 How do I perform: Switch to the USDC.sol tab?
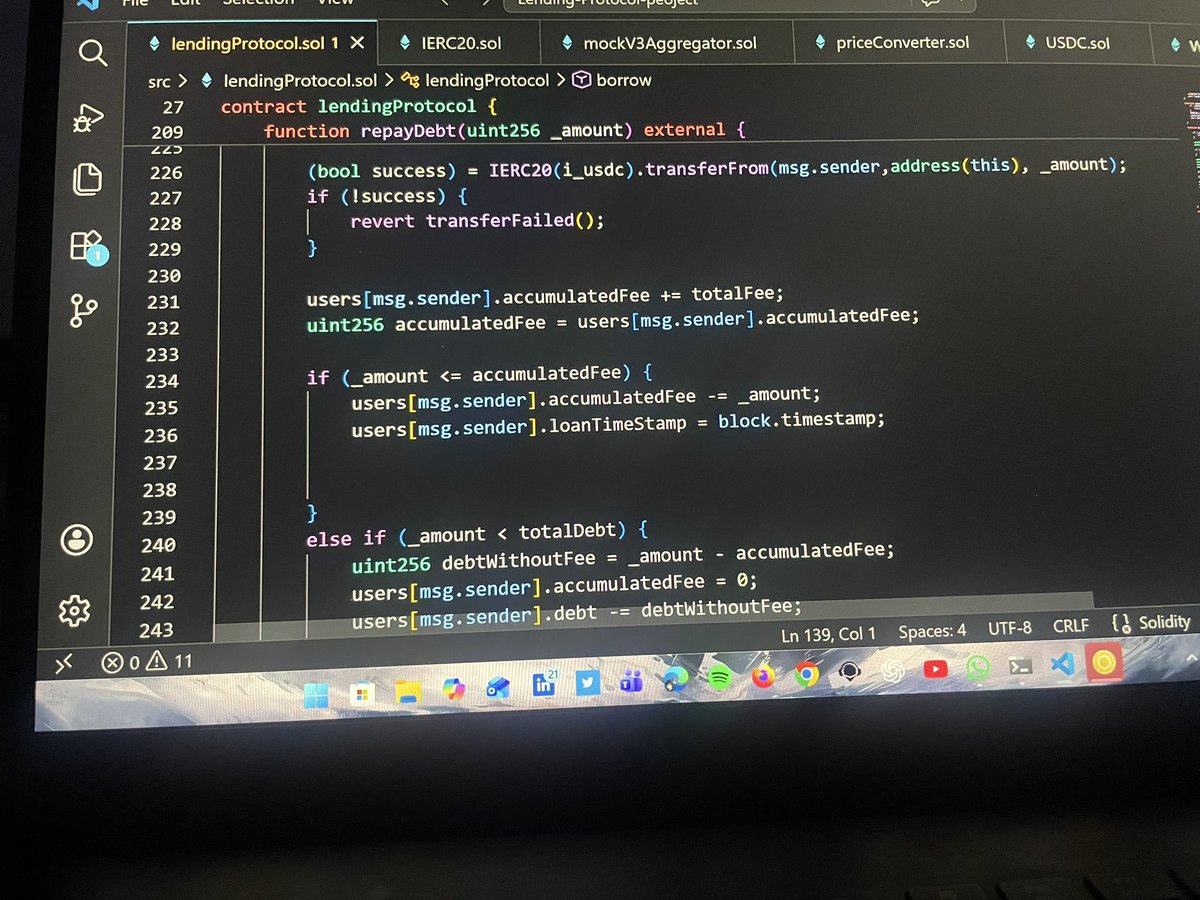click(x=1069, y=44)
